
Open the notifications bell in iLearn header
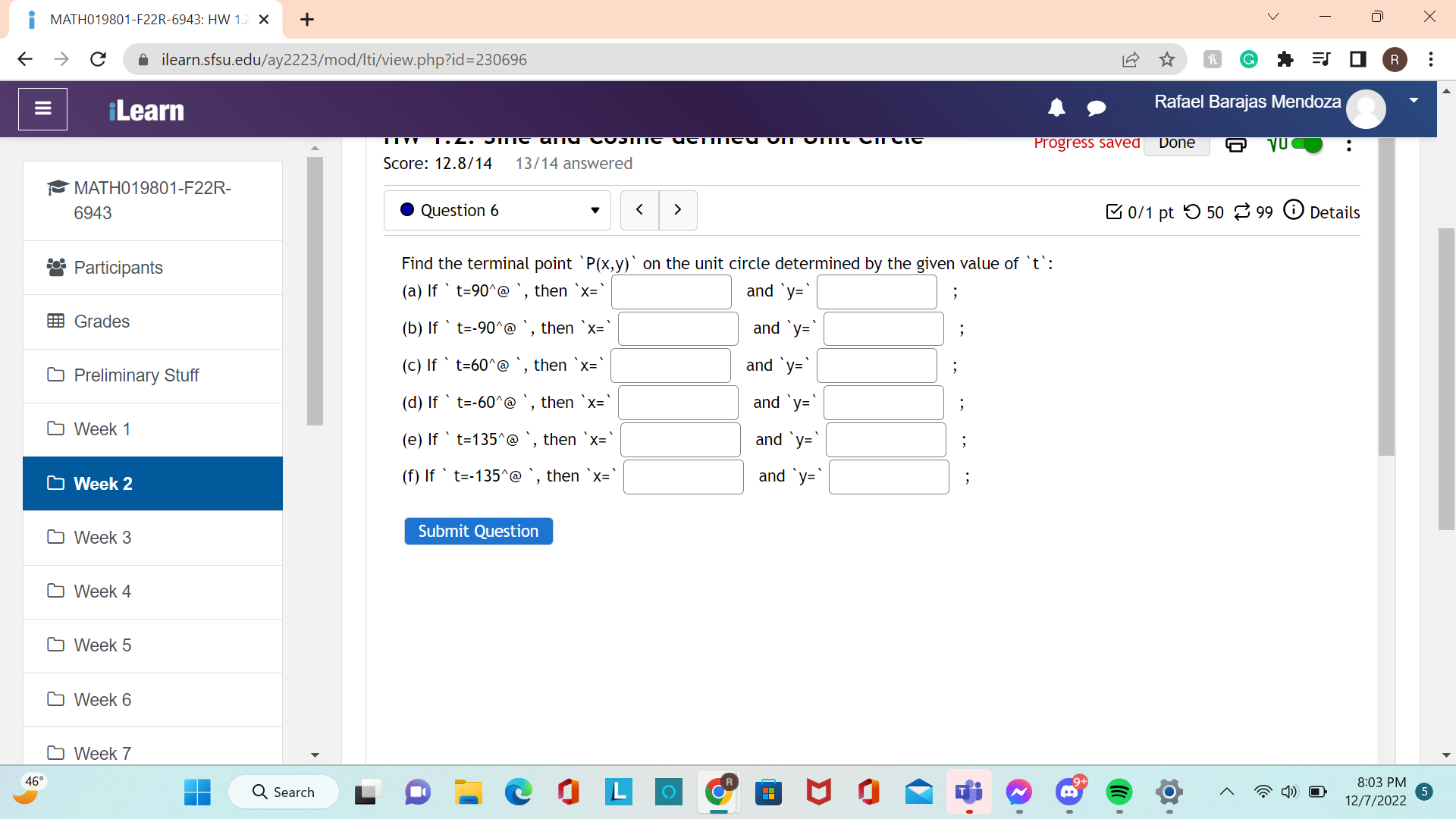coord(1056,108)
